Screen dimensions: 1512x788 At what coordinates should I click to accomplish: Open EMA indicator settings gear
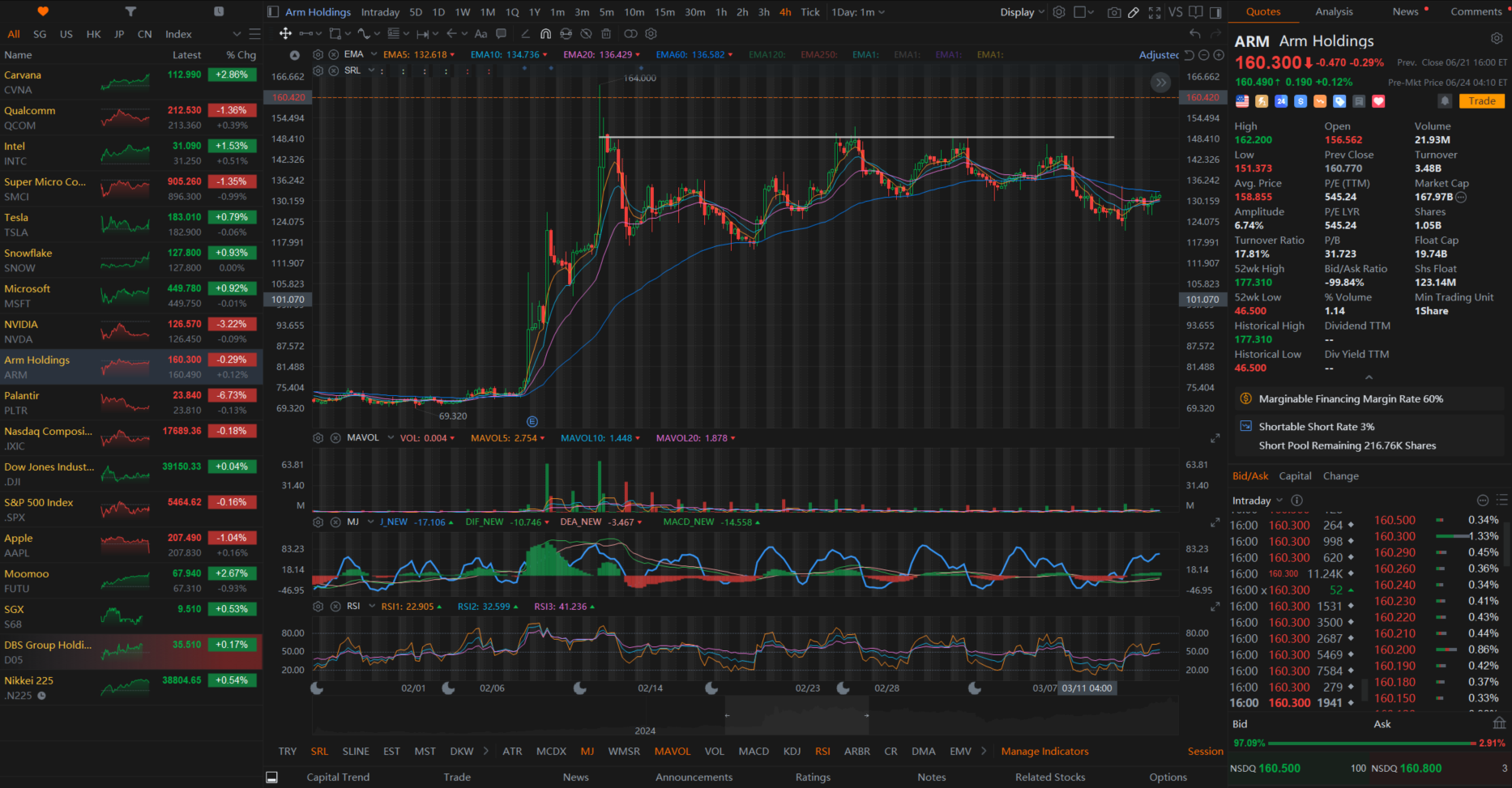(318, 54)
